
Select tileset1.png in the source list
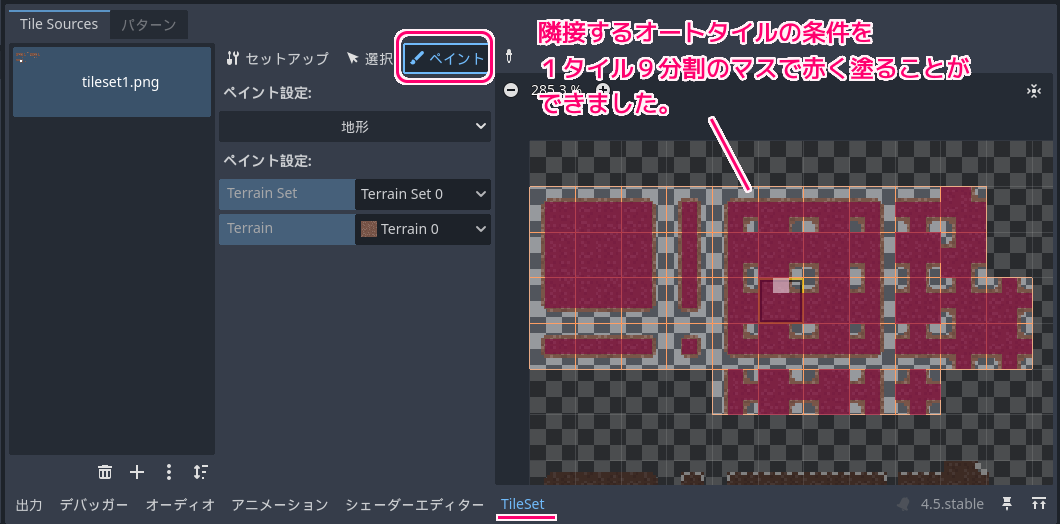click(112, 82)
